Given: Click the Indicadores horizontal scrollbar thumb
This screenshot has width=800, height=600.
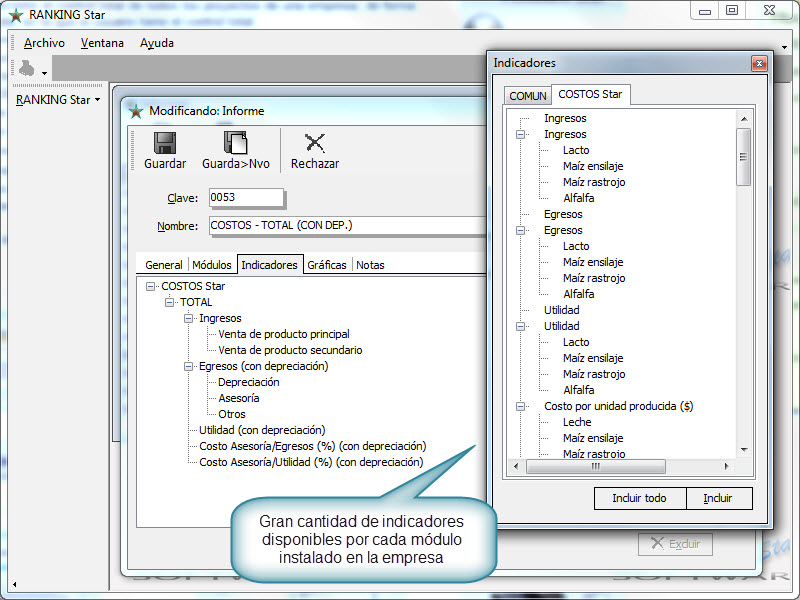Looking at the screenshot, I should click(595, 466).
